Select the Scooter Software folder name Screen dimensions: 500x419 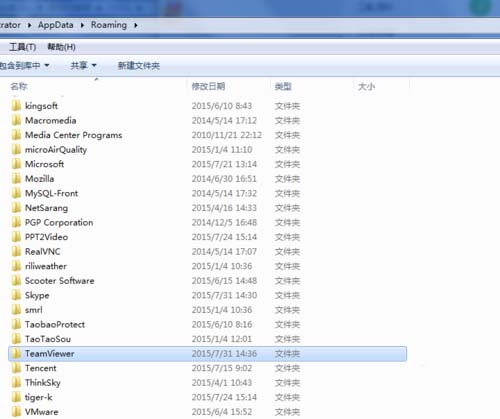[60, 281]
